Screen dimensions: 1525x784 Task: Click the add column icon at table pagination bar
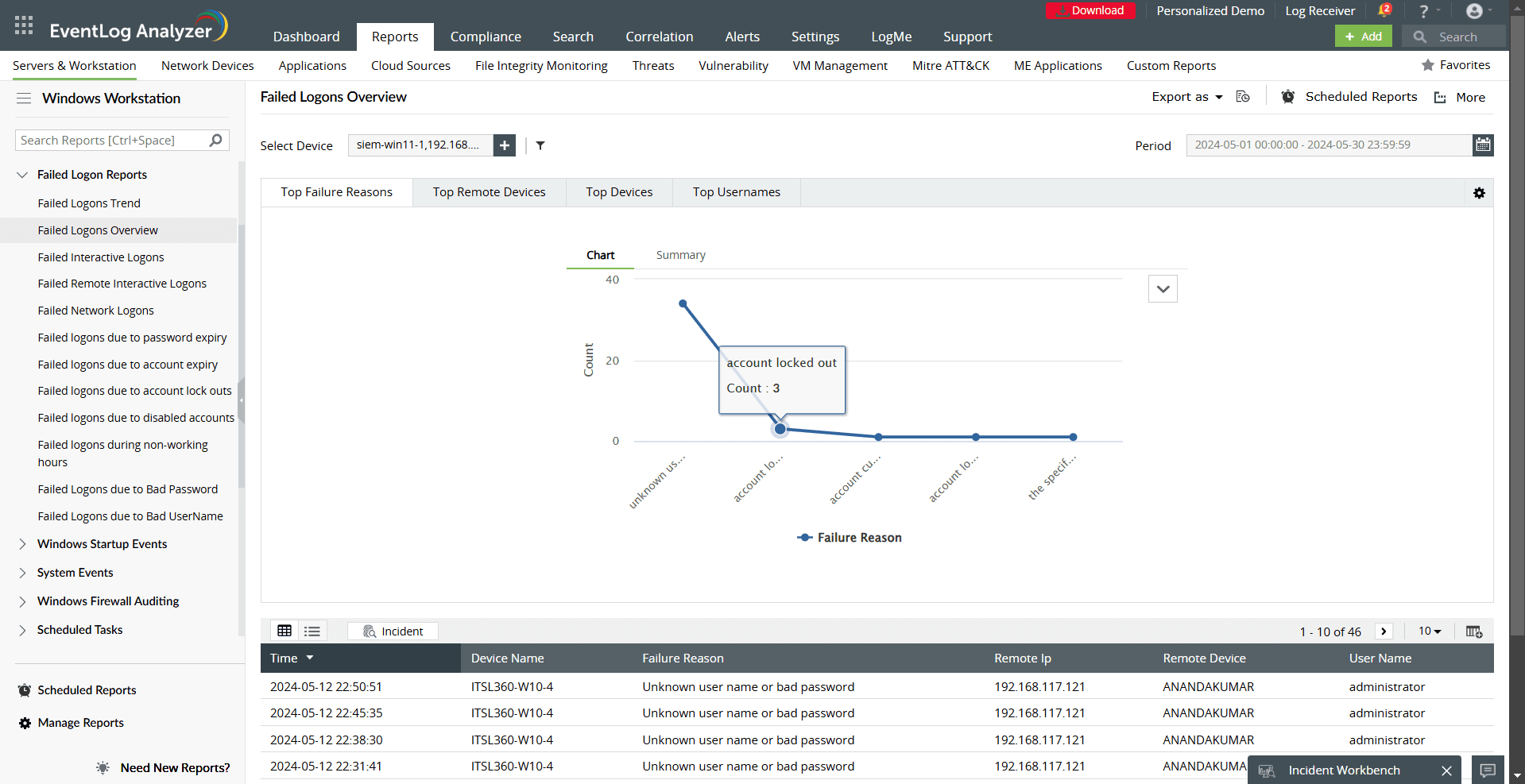point(1474,631)
